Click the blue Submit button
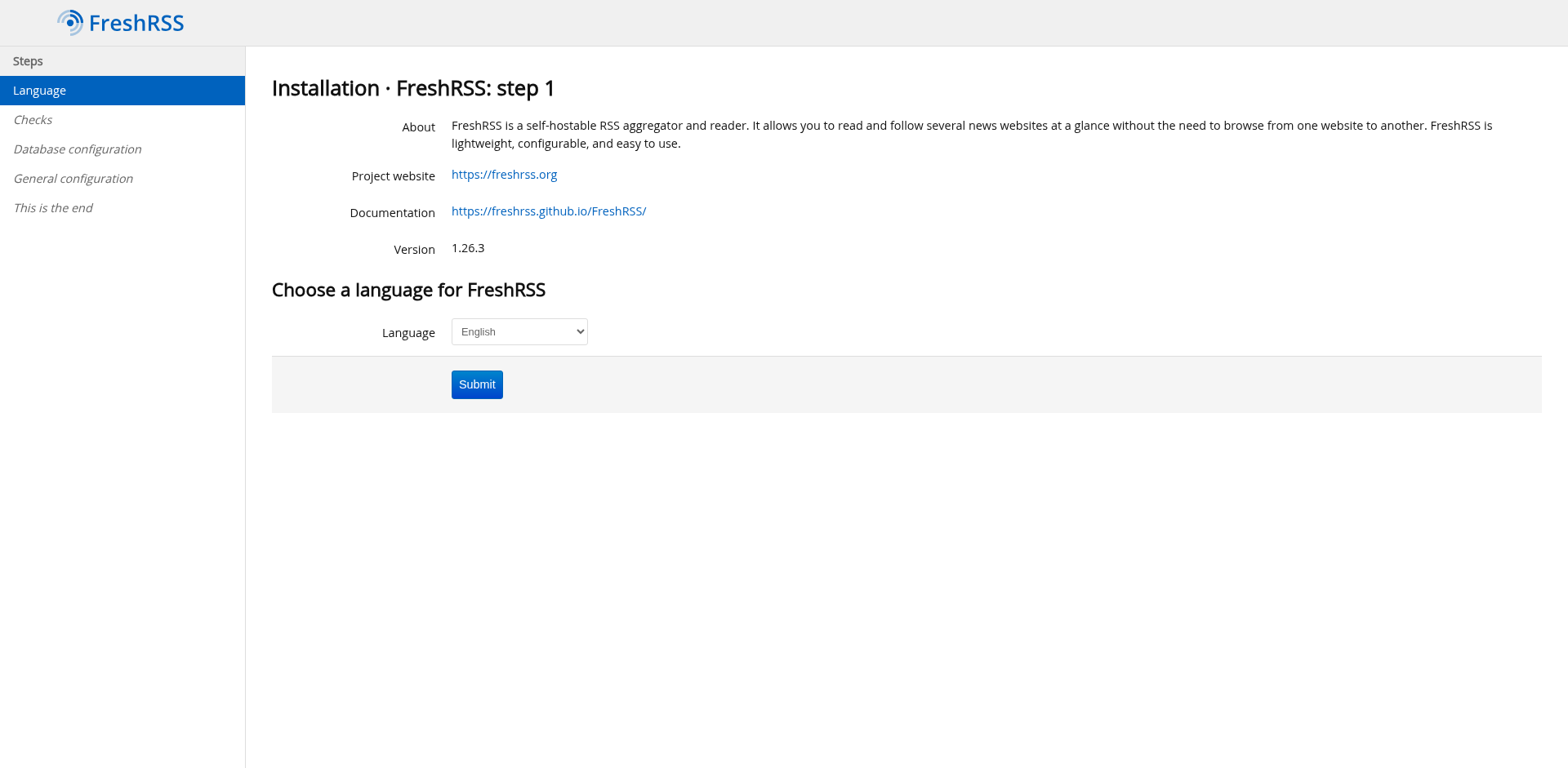Image resolution: width=1568 pixels, height=768 pixels. pos(477,384)
